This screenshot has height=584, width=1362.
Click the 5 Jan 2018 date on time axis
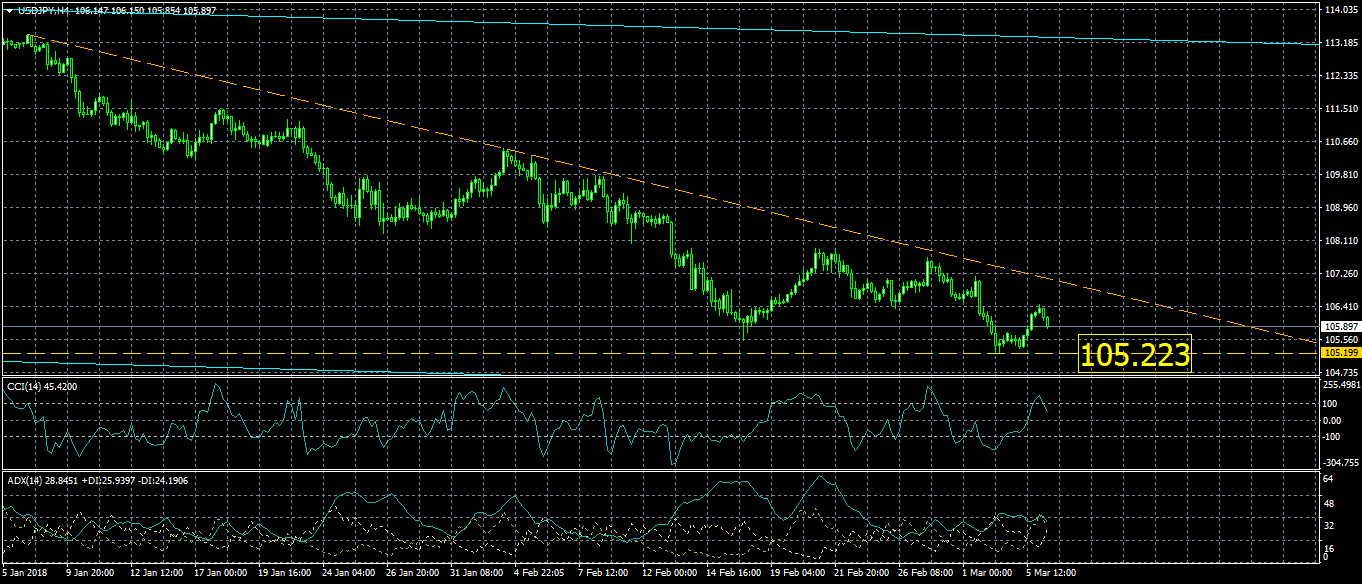click(x=25, y=574)
